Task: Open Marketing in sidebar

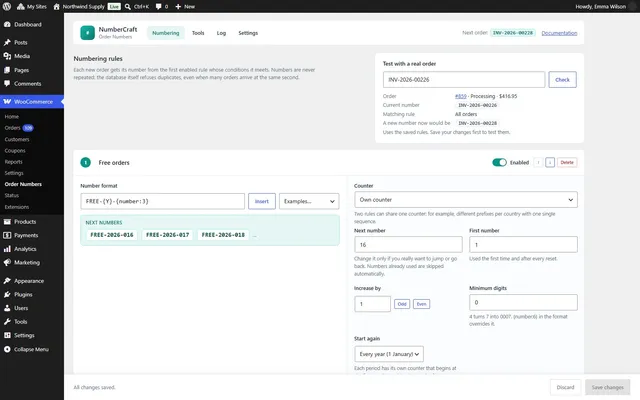Action: [32, 262]
